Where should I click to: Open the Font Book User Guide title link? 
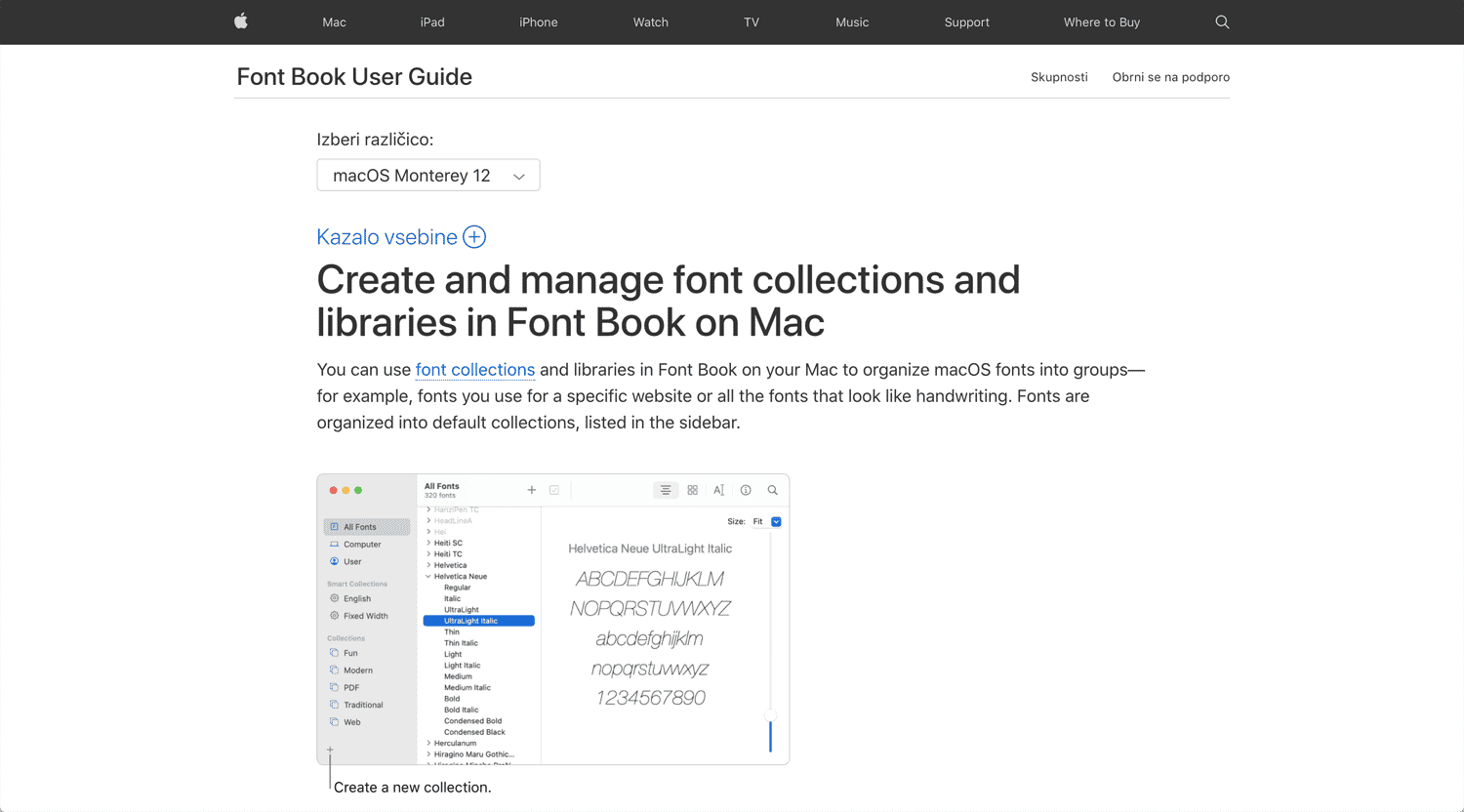click(x=354, y=77)
